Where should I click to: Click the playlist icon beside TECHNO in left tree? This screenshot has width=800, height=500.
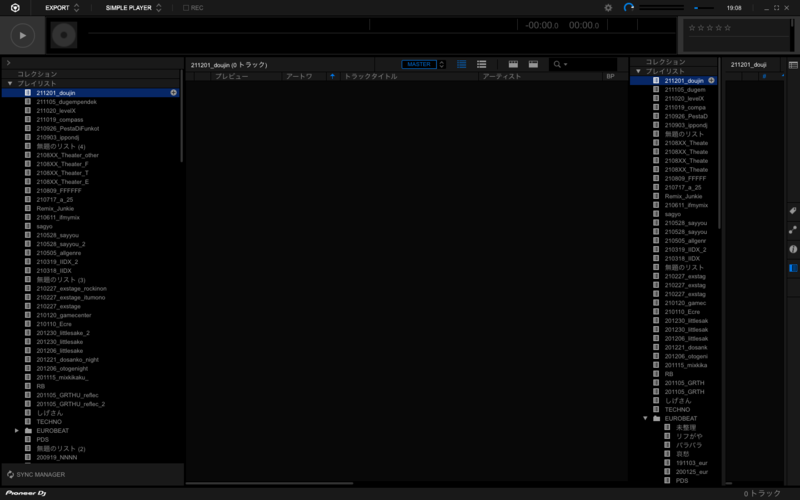coord(28,421)
